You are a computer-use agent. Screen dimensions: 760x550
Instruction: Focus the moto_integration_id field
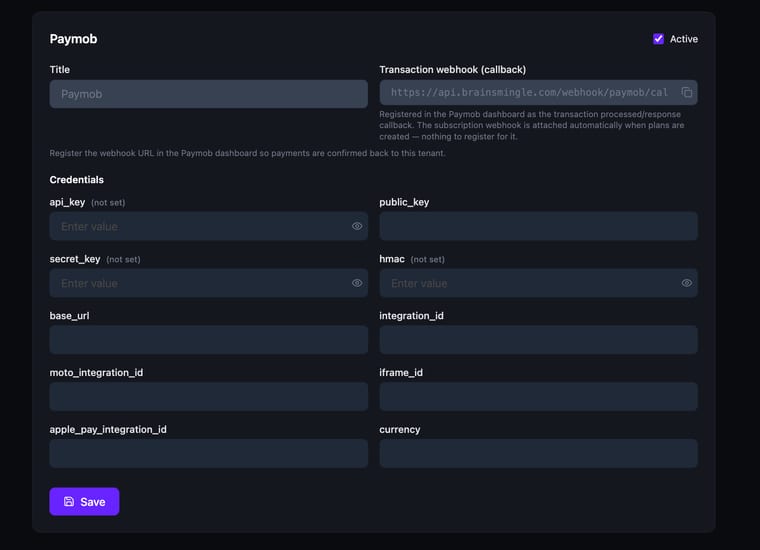tap(208, 396)
